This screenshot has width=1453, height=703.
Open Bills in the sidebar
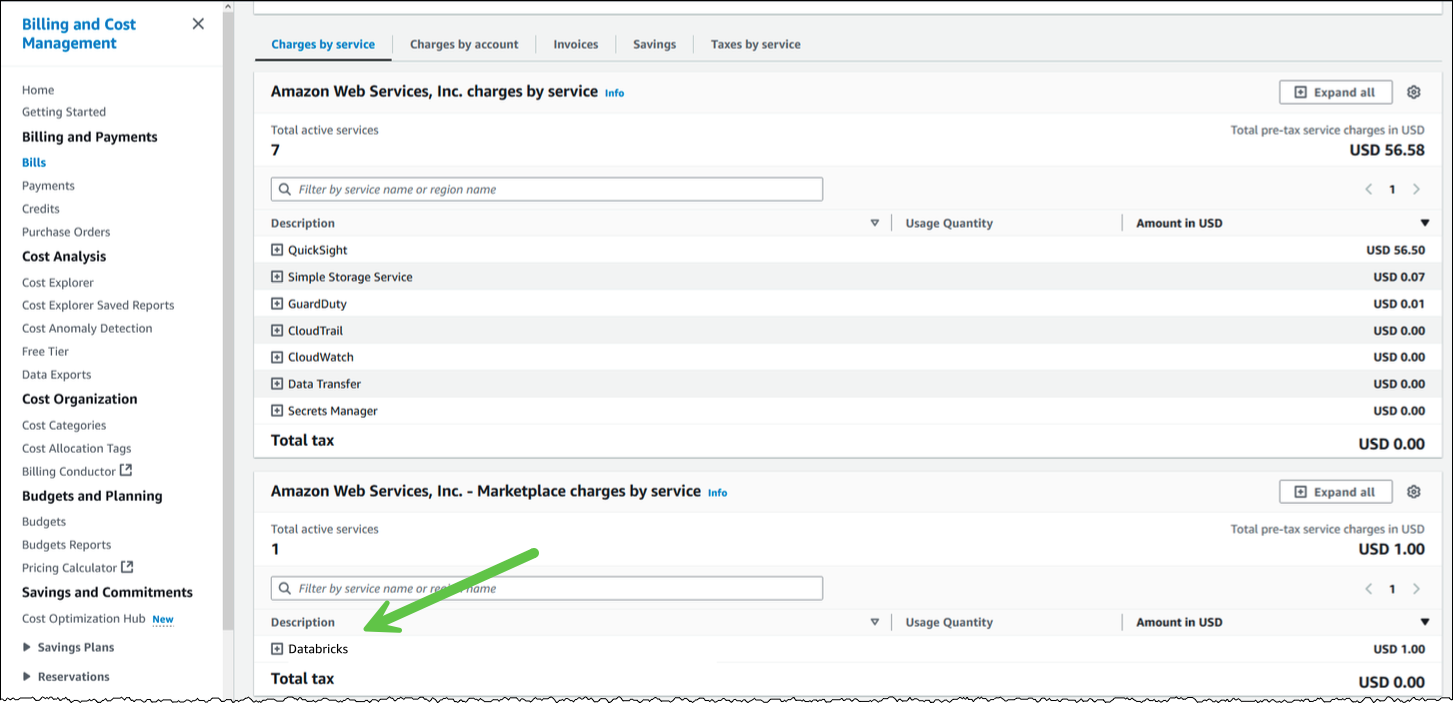tap(34, 162)
